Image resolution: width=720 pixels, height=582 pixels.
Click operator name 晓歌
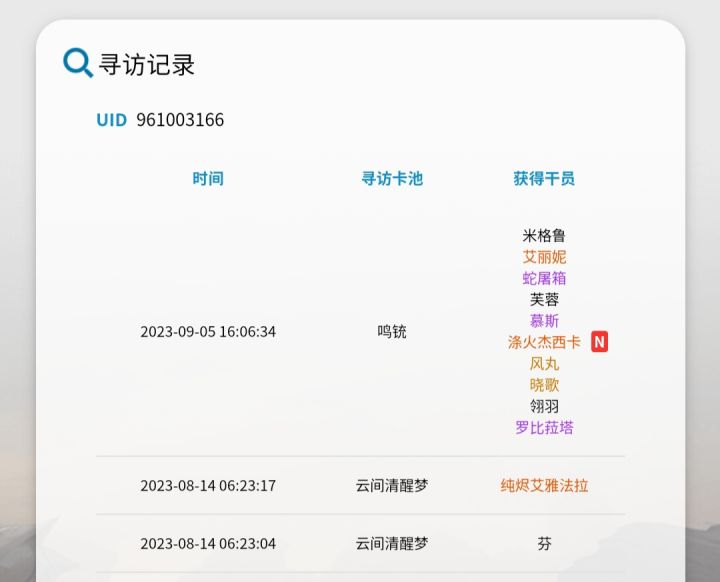(544, 385)
